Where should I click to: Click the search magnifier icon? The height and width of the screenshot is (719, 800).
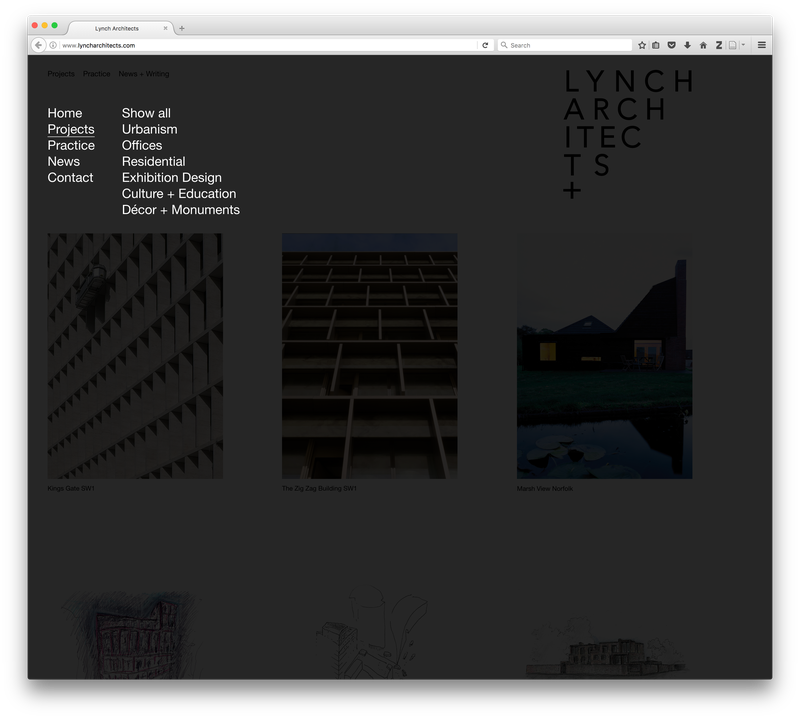tap(504, 45)
